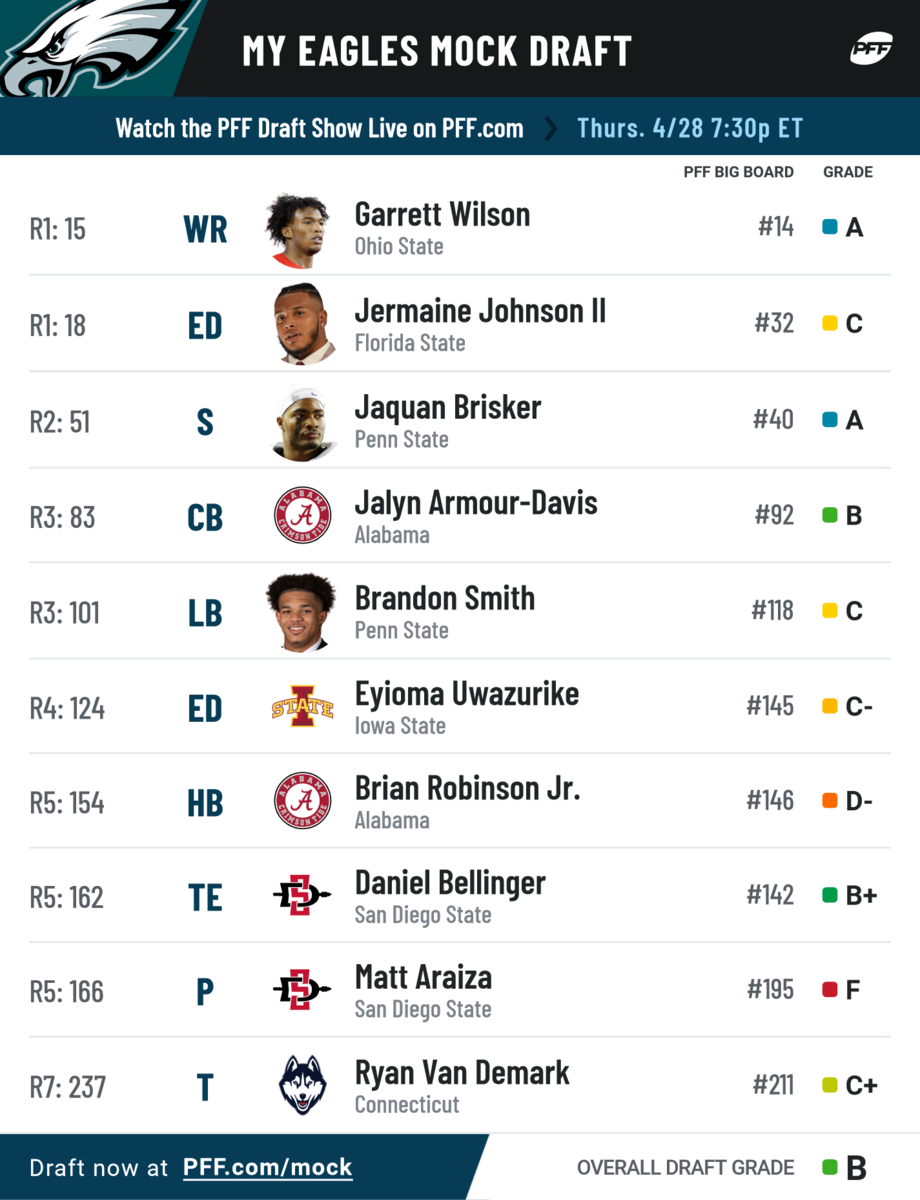The width and height of the screenshot is (920, 1200).
Task: Click the Connecticut Huskies logo
Action: pos(302,1085)
